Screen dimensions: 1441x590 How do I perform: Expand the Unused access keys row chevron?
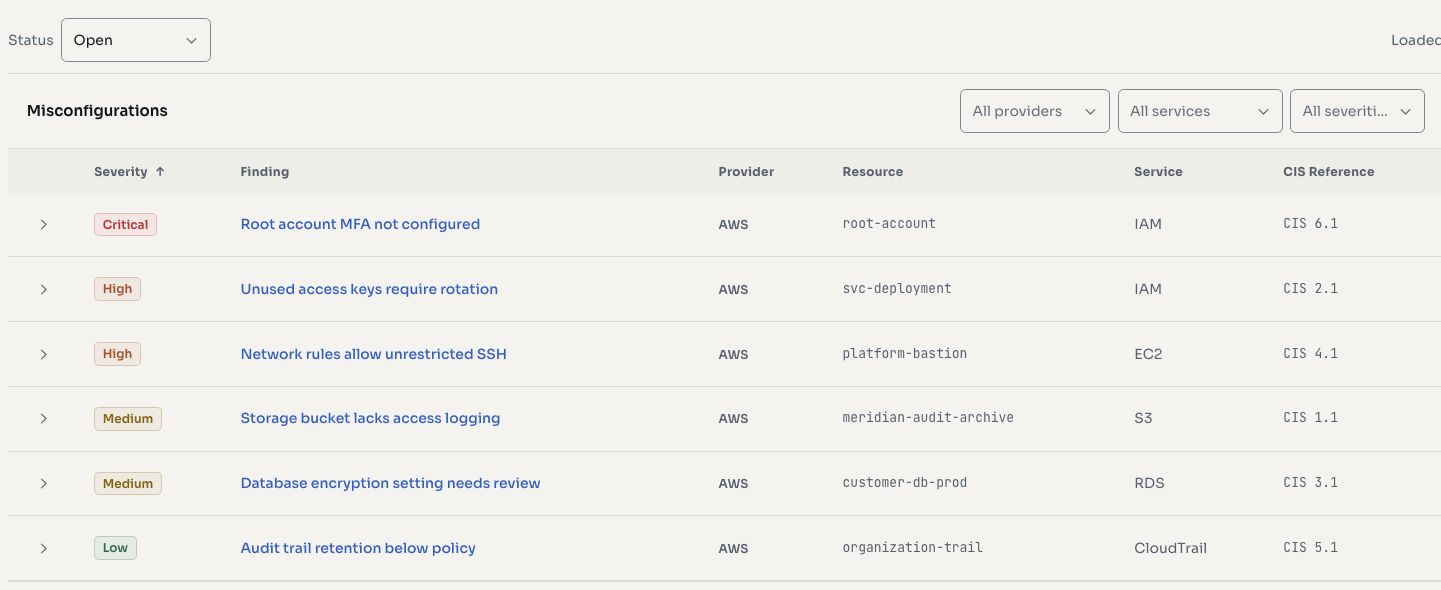pyautogui.click(x=43, y=289)
